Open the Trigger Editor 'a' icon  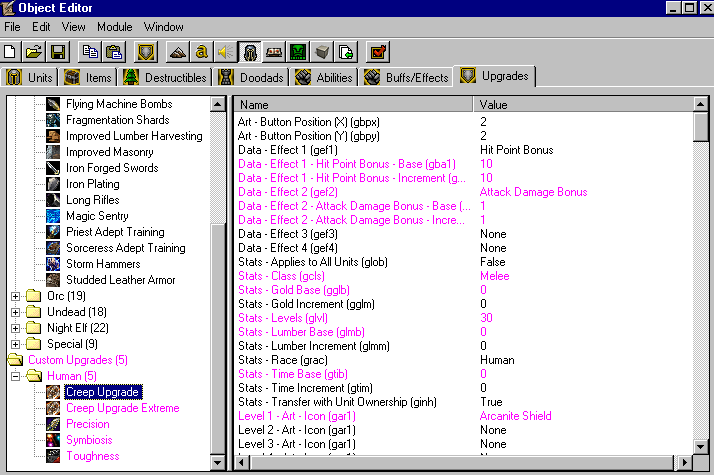pyautogui.click(x=201, y=52)
